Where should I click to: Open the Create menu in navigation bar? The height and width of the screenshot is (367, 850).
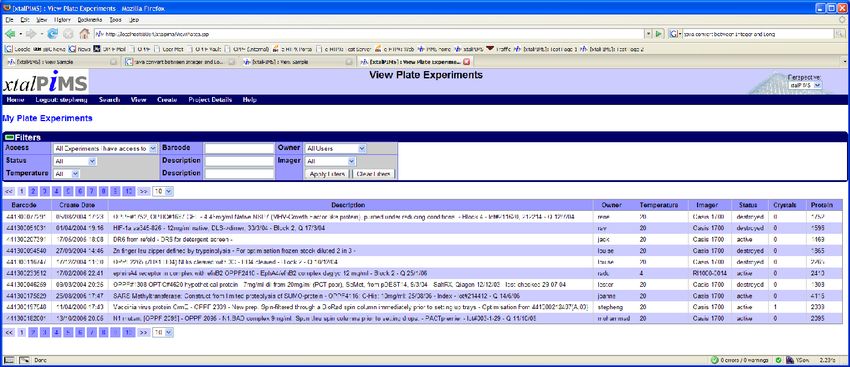pos(167,100)
